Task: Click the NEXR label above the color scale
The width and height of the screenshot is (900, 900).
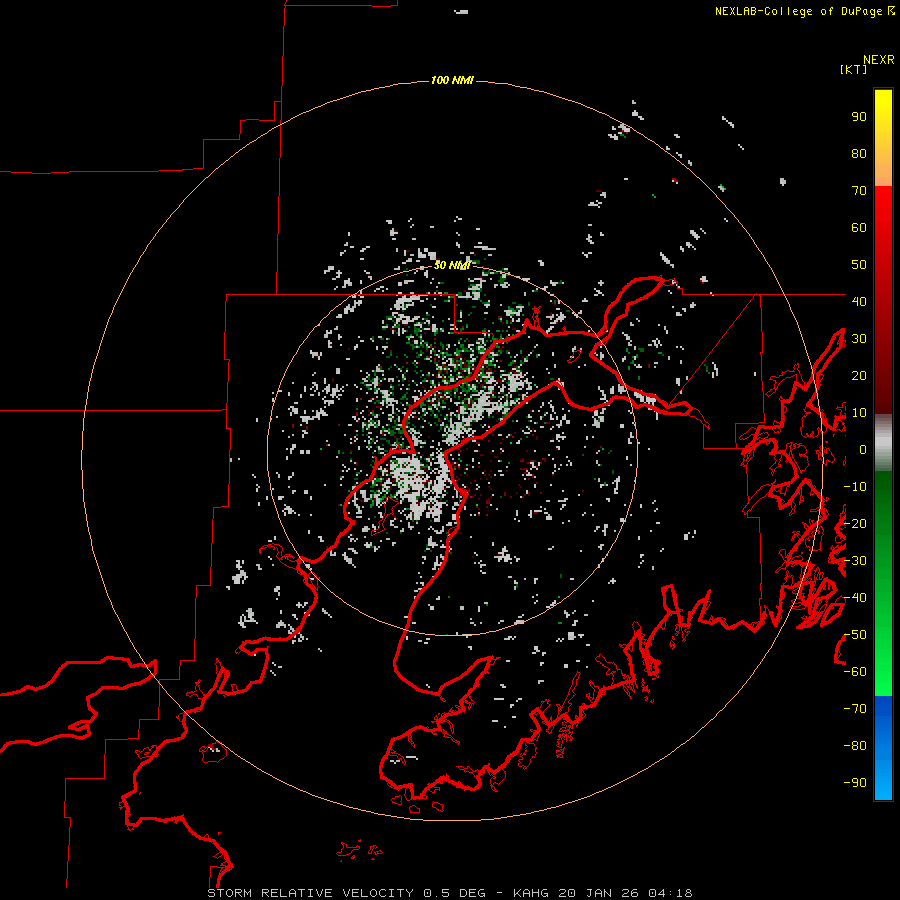Action: click(x=879, y=60)
